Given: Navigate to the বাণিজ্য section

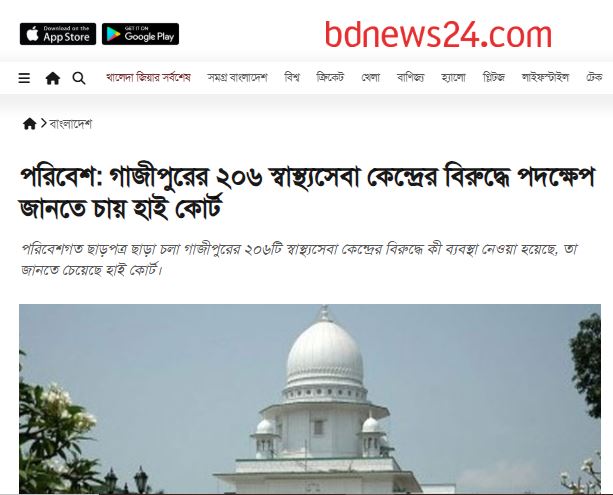Looking at the screenshot, I should (410, 77).
